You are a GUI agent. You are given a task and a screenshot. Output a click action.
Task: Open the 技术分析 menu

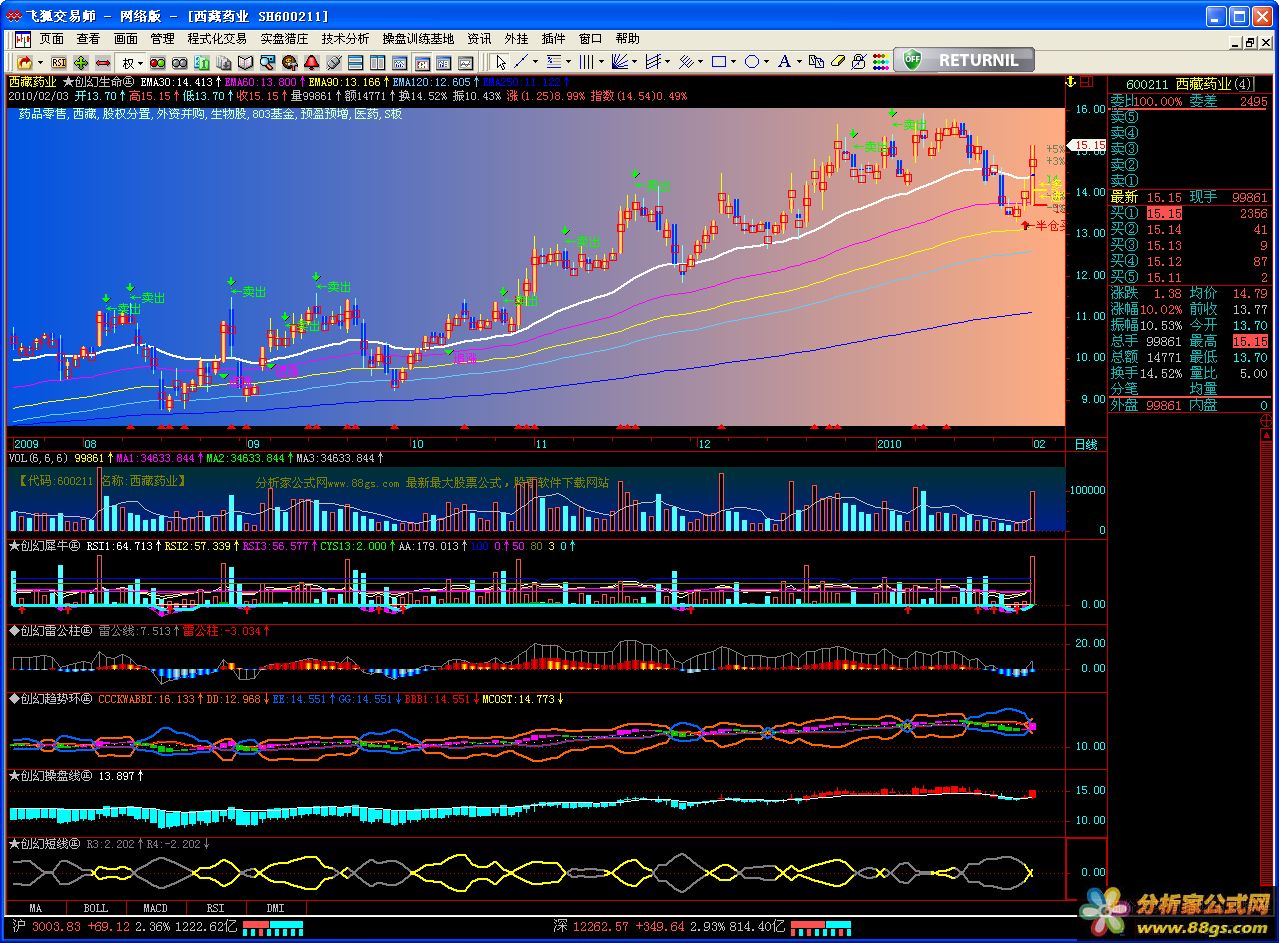(345, 39)
